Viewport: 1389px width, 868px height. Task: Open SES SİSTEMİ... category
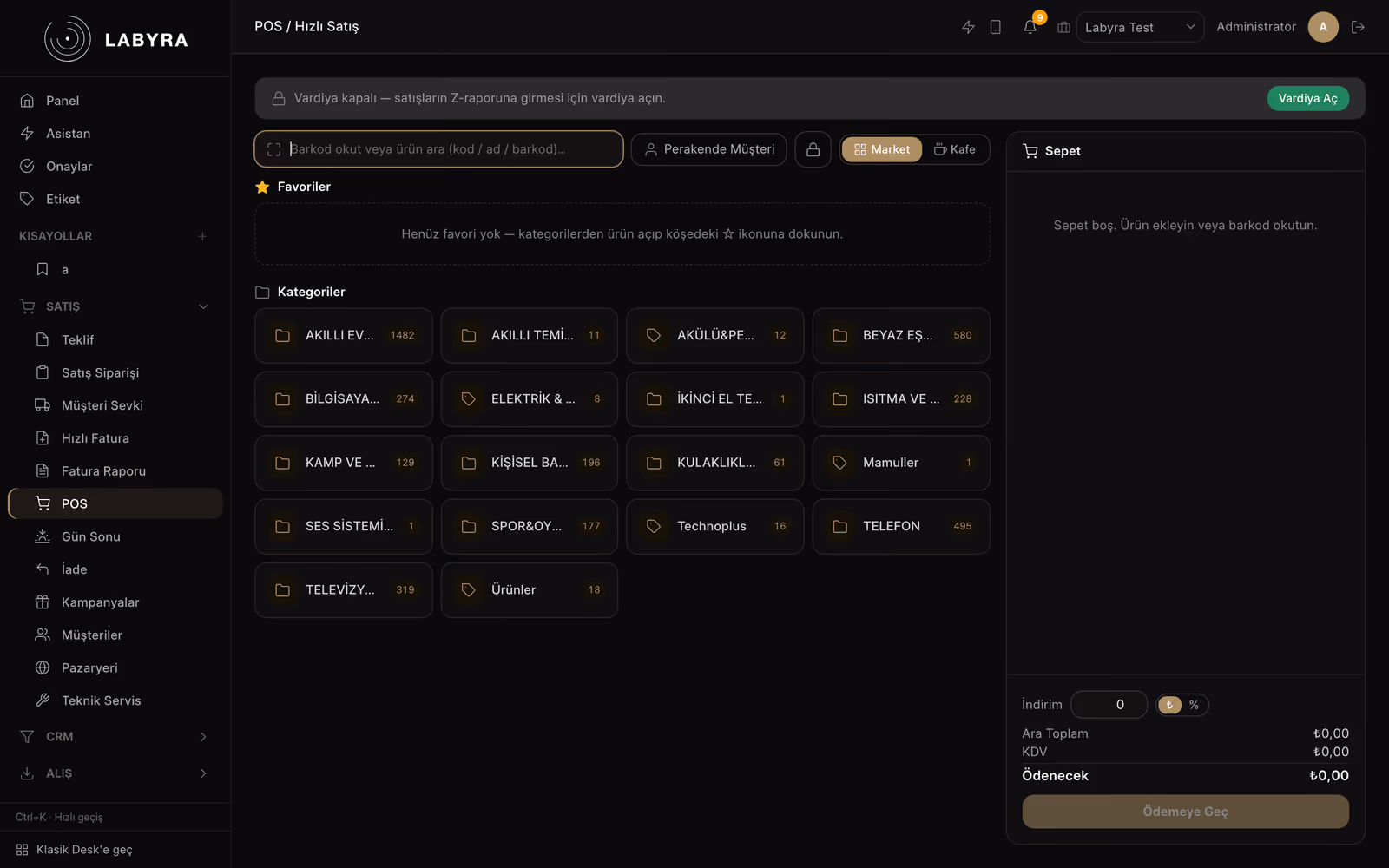click(x=344, y=526)
